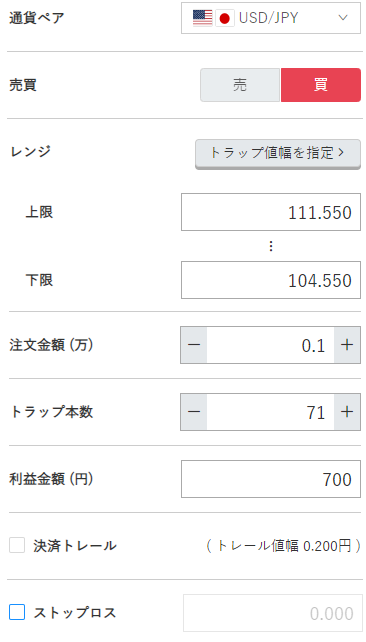366x642 pixels.
Task: Click the 上限 field showing 111.550
Action: point(271,212)
